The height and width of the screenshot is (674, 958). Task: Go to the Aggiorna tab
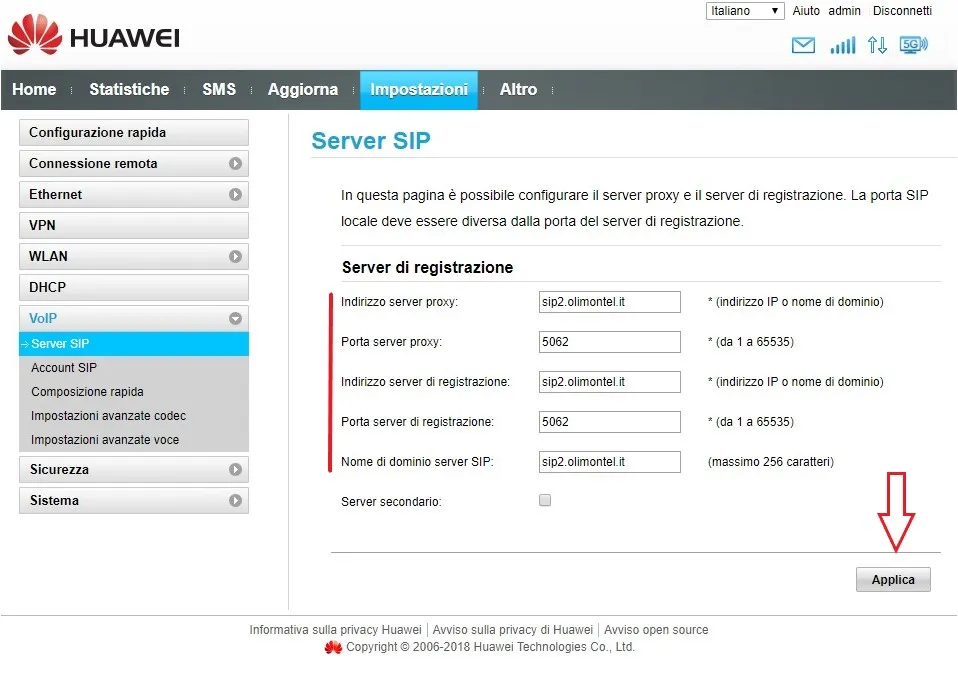pos(303,90)
